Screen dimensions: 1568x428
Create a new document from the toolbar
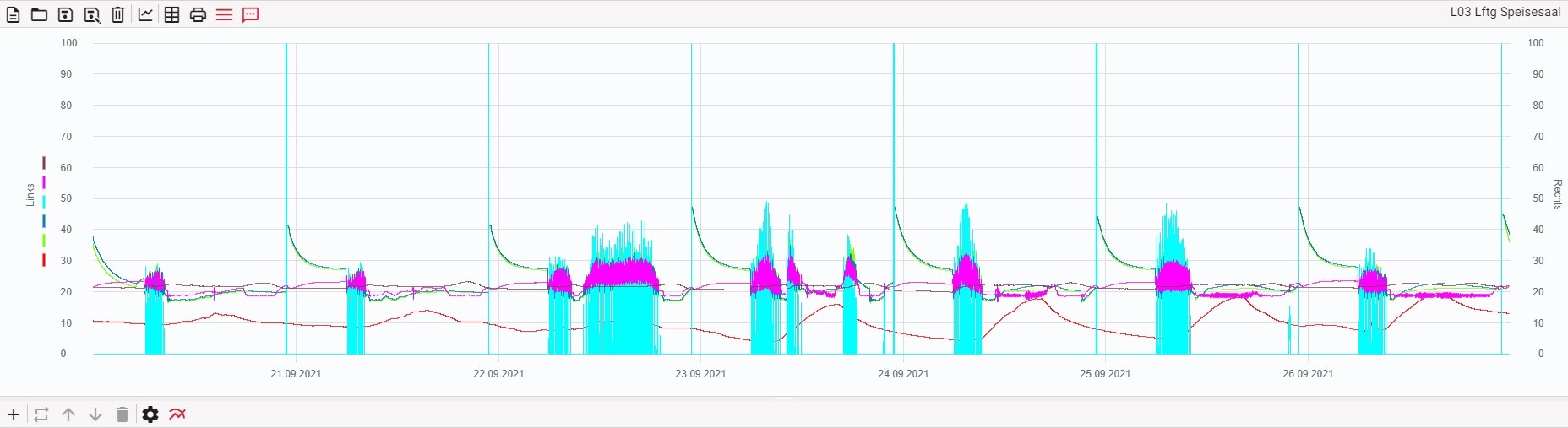point(14,14)
